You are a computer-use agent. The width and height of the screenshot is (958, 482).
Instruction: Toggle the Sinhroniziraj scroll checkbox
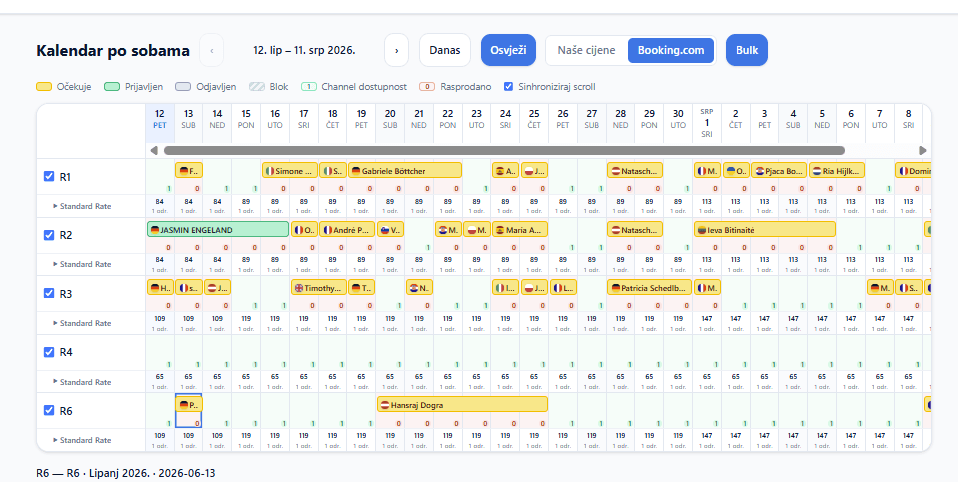coord(508,87)
